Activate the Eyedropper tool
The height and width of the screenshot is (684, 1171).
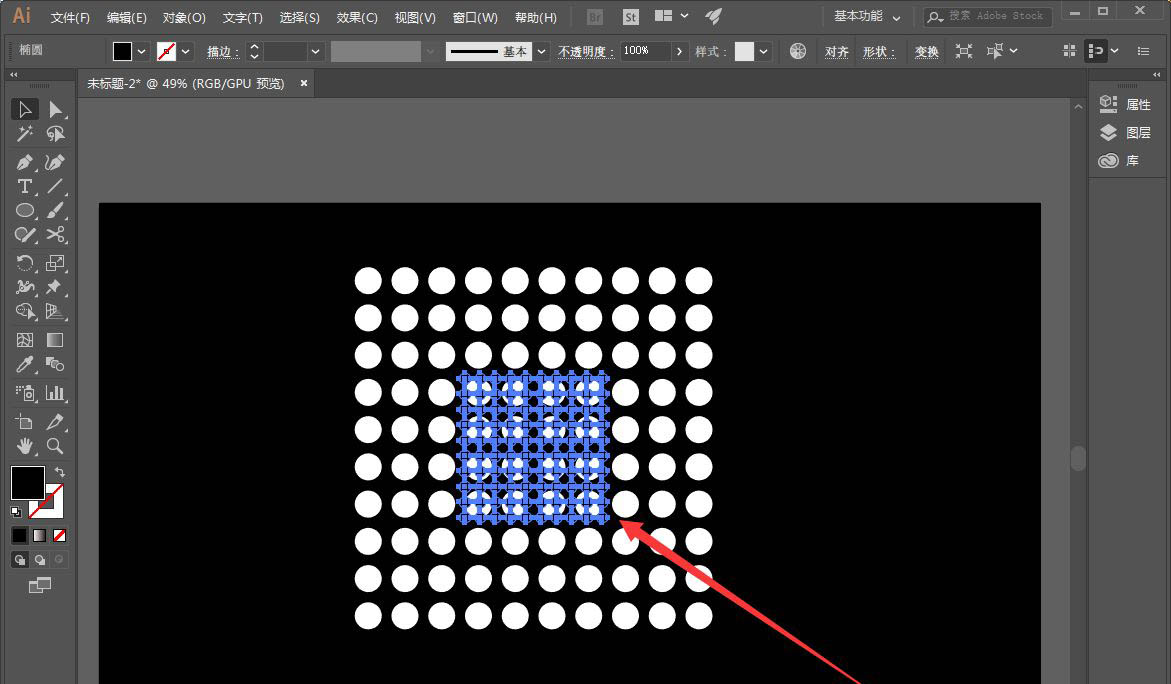[25, 365]
